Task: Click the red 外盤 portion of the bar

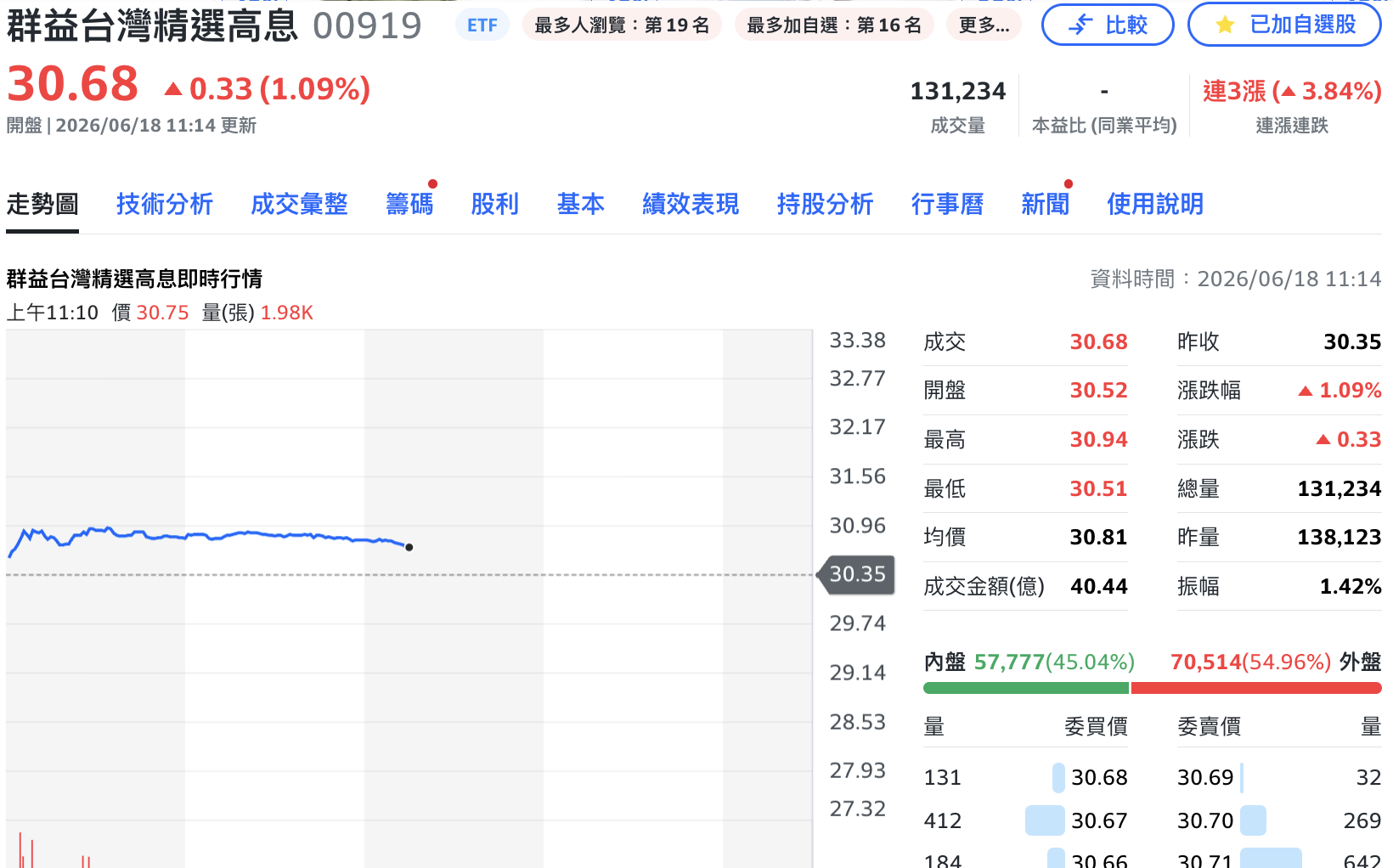Action: click(1256, 688)
